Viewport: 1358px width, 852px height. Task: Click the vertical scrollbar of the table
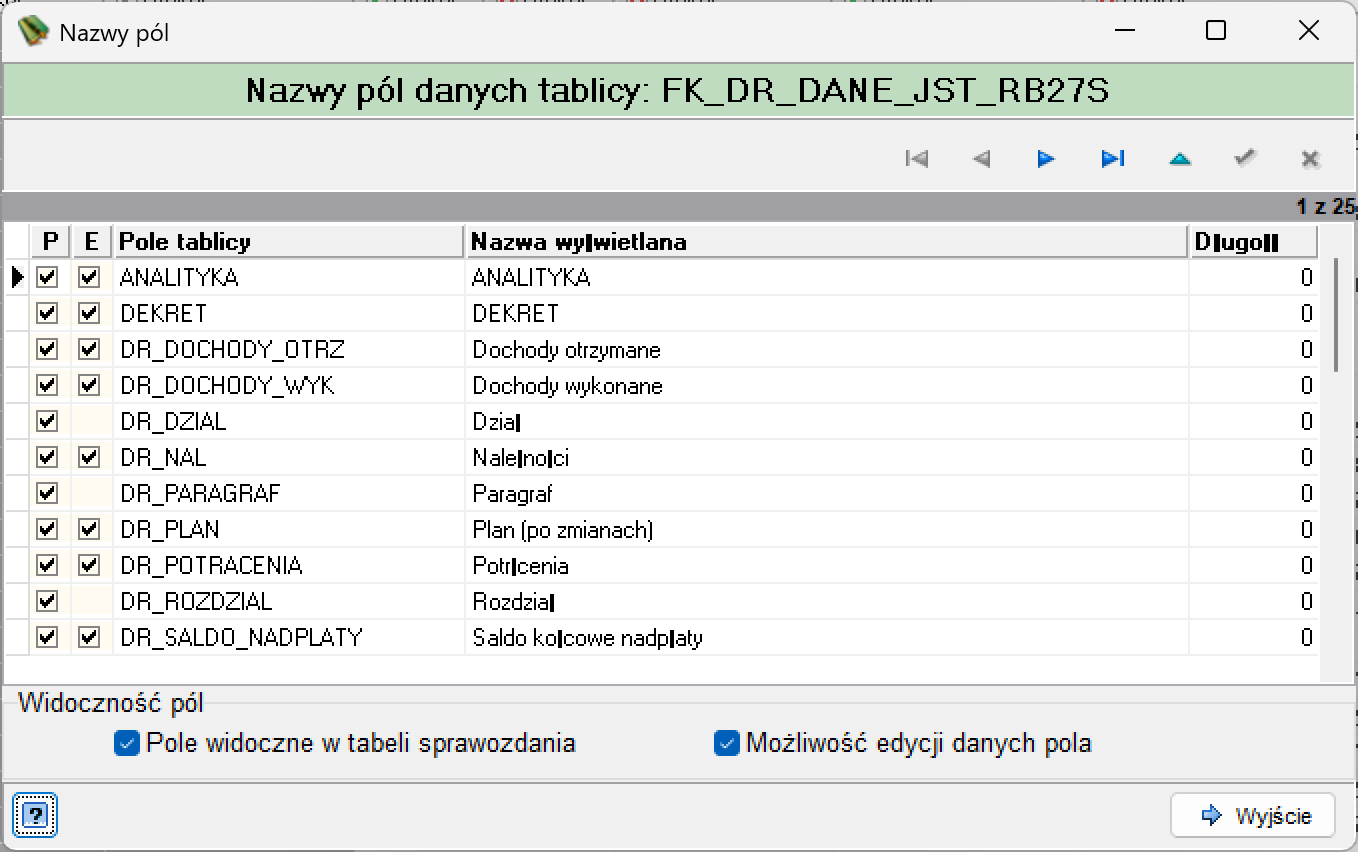point(1337,460)
